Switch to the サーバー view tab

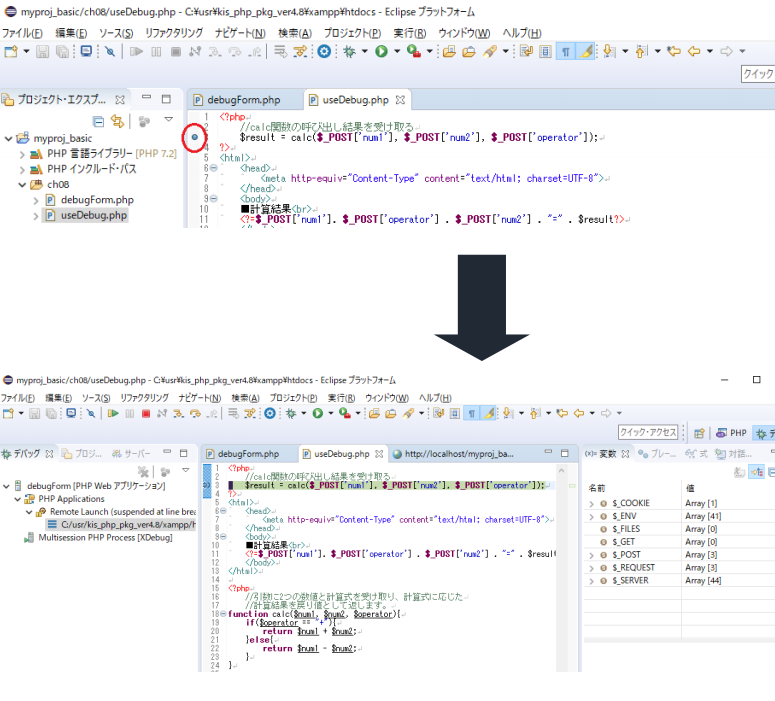click(x=134, y=453)
